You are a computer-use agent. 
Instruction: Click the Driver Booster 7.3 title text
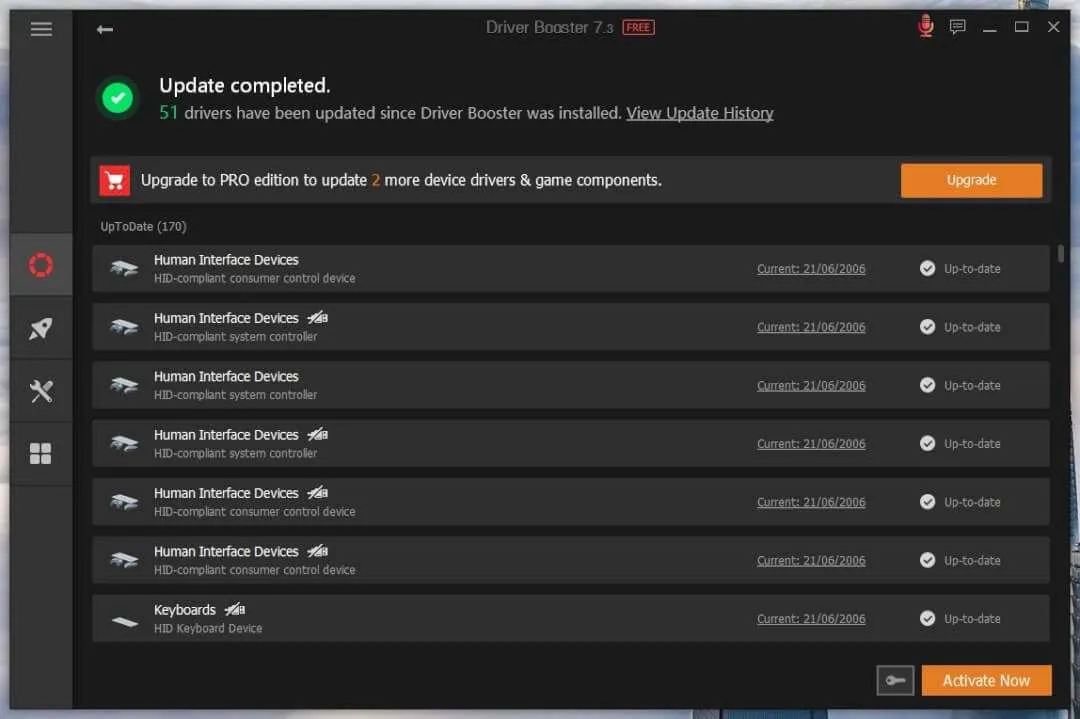point(549,28)
